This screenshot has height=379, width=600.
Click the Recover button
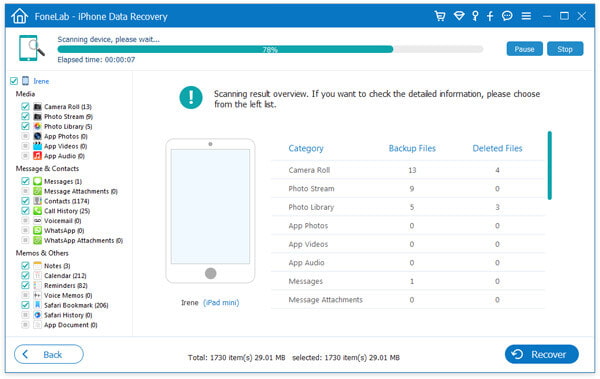[541, 354]
